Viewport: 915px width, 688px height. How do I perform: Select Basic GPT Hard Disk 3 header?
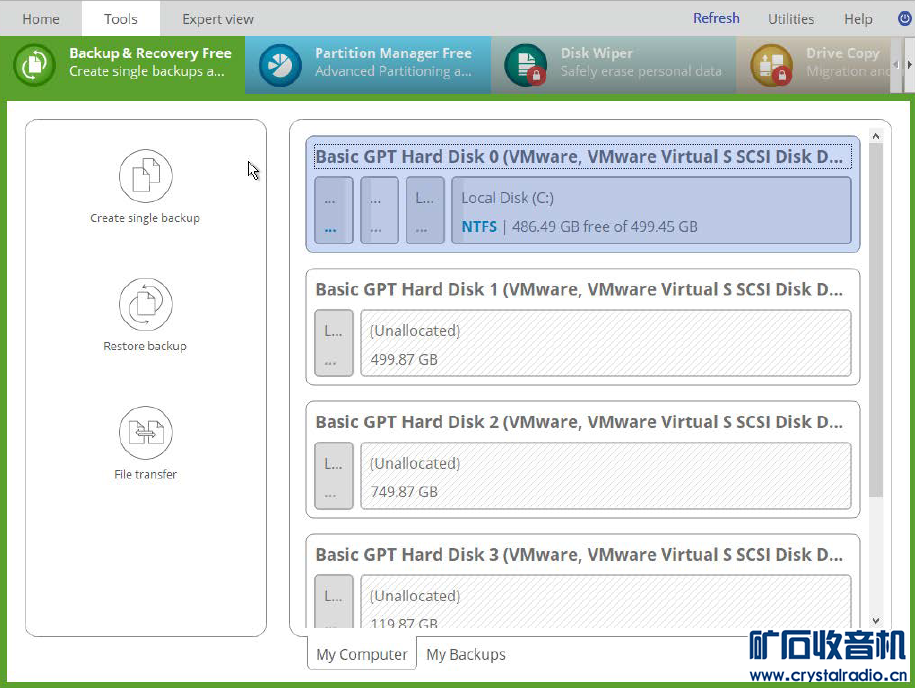(x=579, y=554)
